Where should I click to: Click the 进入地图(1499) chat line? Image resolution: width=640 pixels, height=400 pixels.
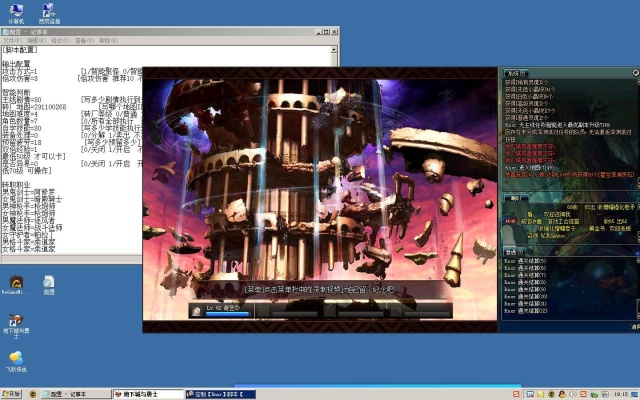point(529,168)
